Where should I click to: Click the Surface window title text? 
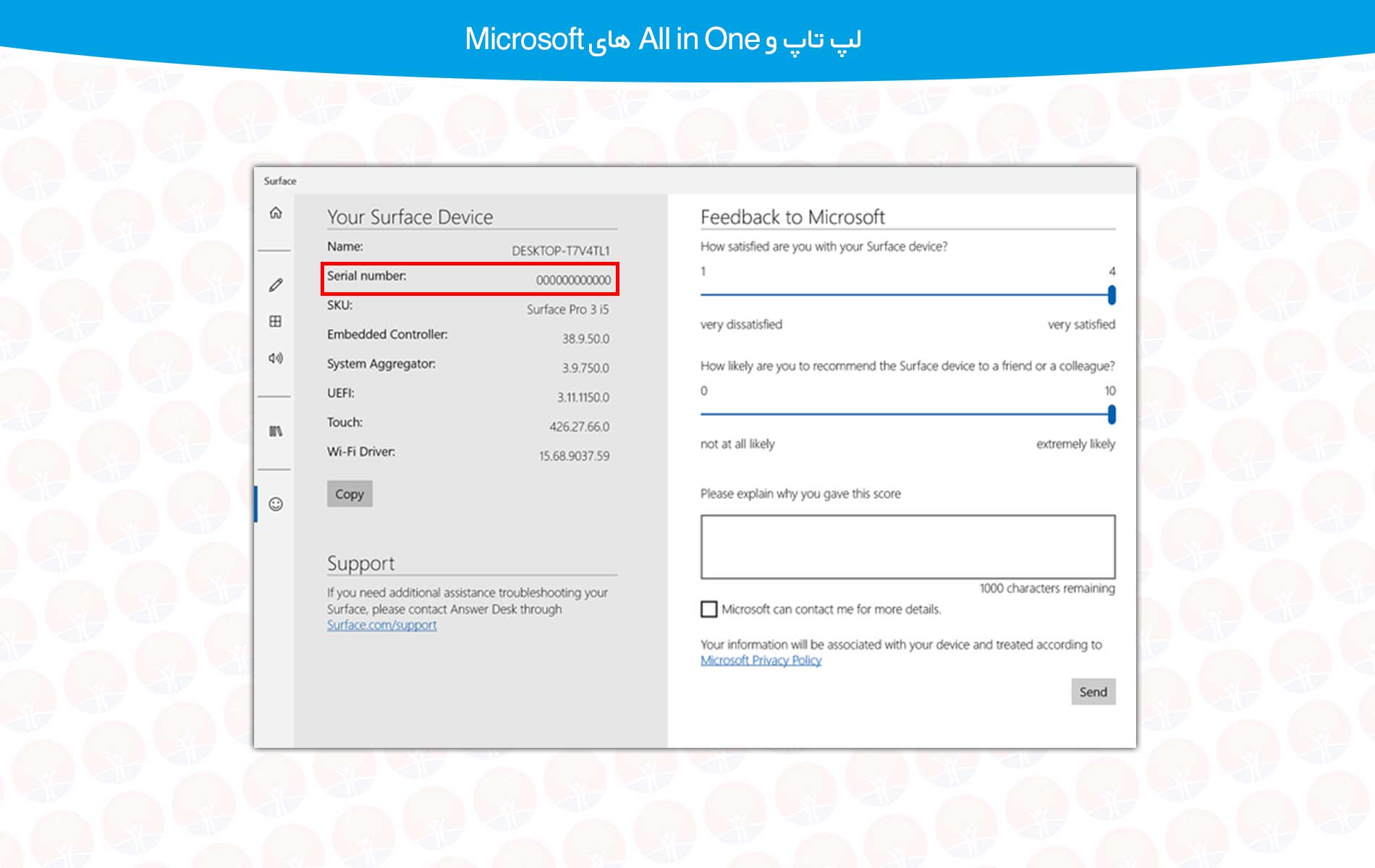280,181
